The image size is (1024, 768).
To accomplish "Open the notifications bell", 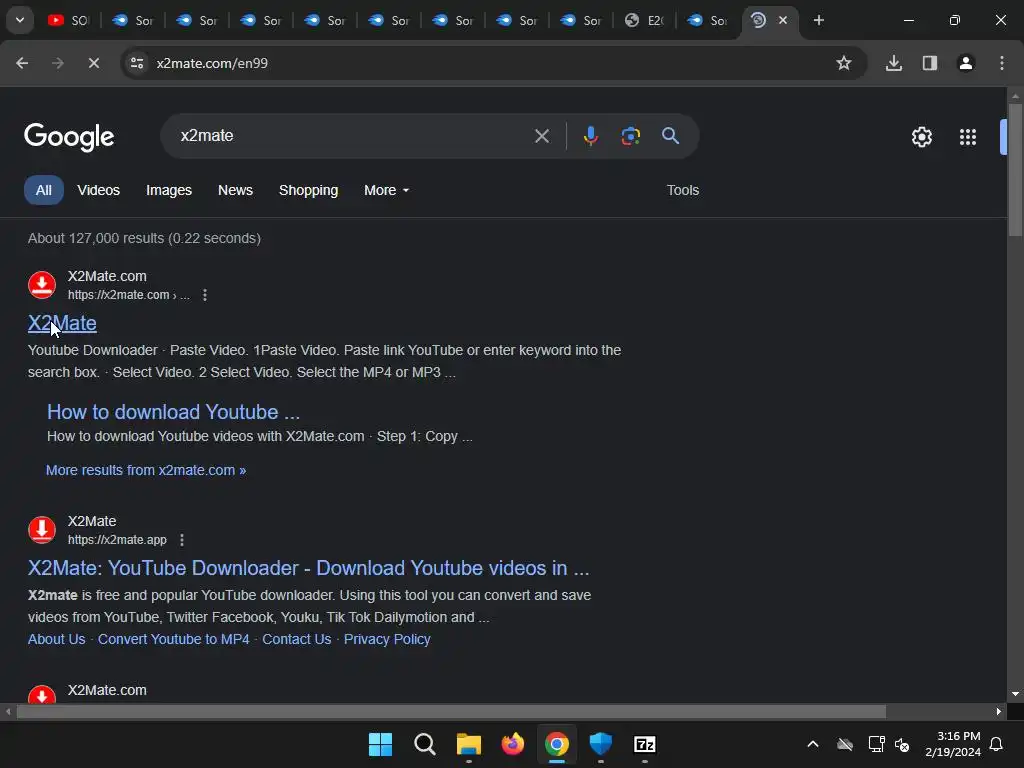I will click(x=997, y=744).
